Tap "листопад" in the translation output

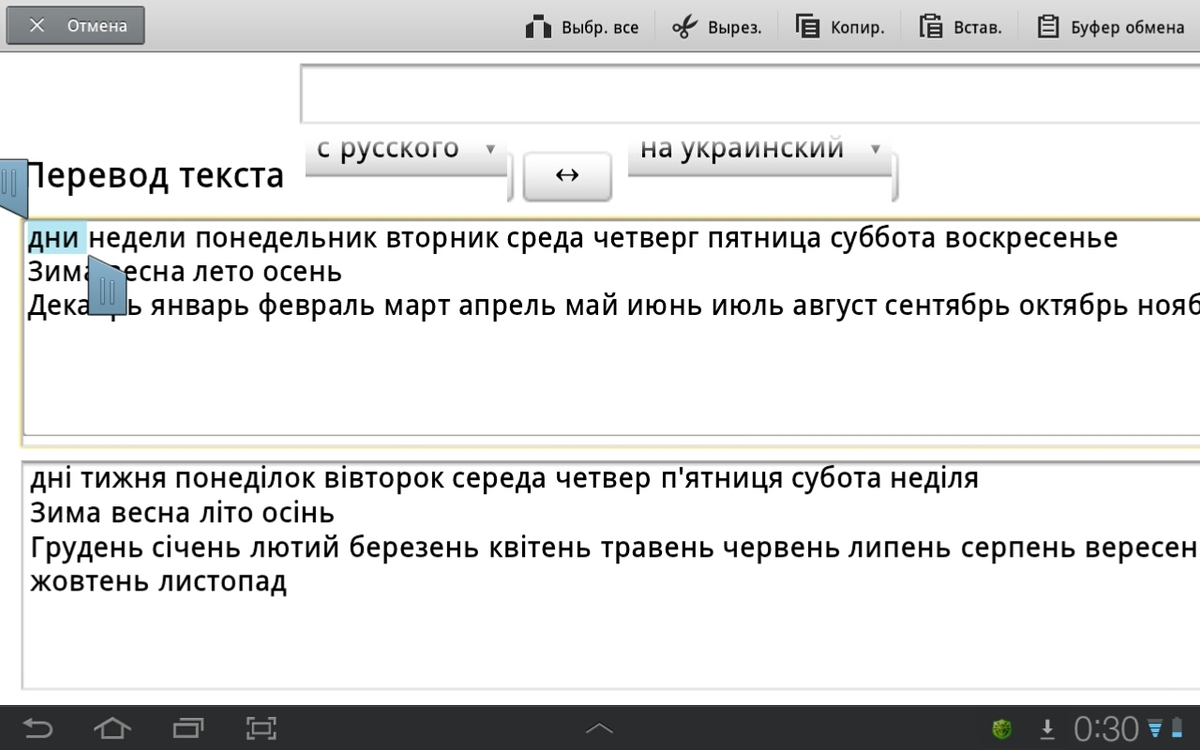223,582
